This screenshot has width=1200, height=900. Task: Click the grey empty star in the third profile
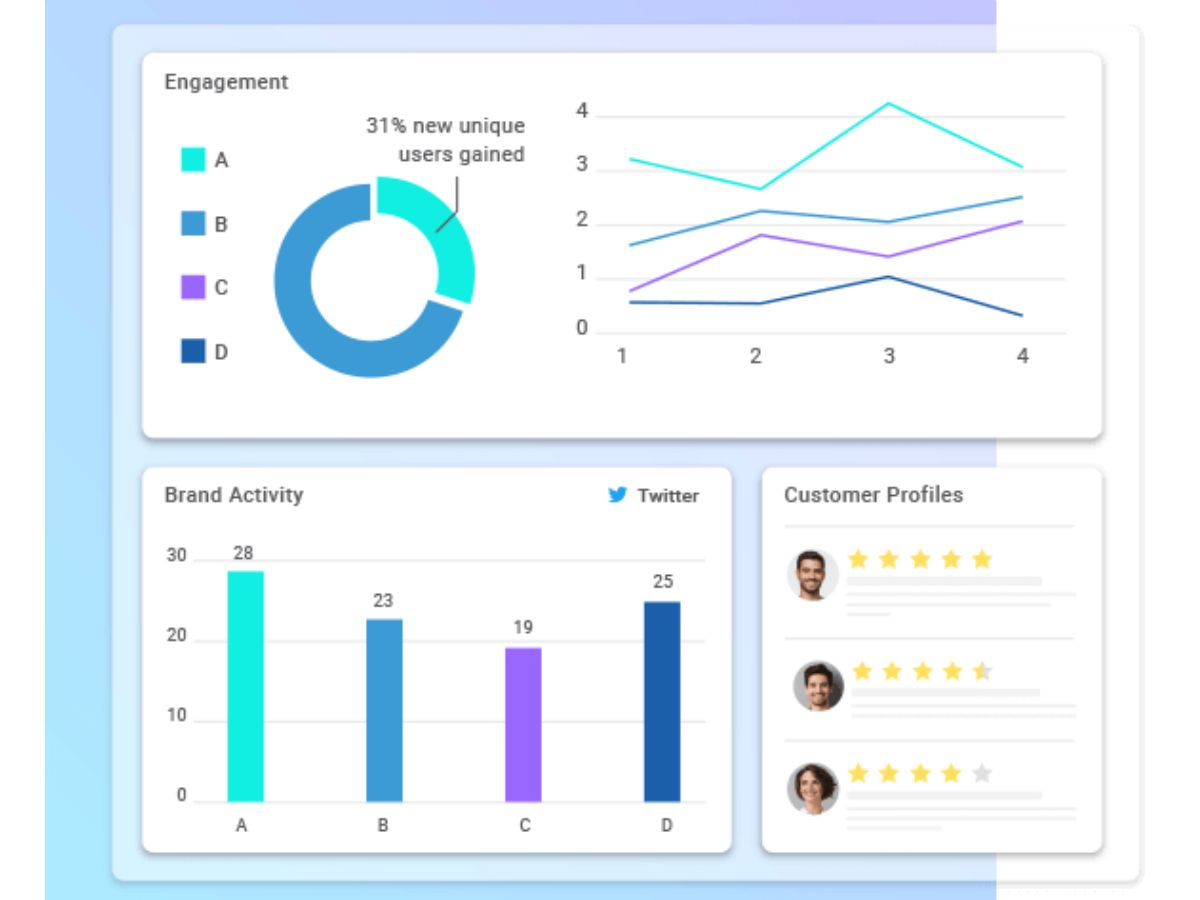tap(982, 773)
